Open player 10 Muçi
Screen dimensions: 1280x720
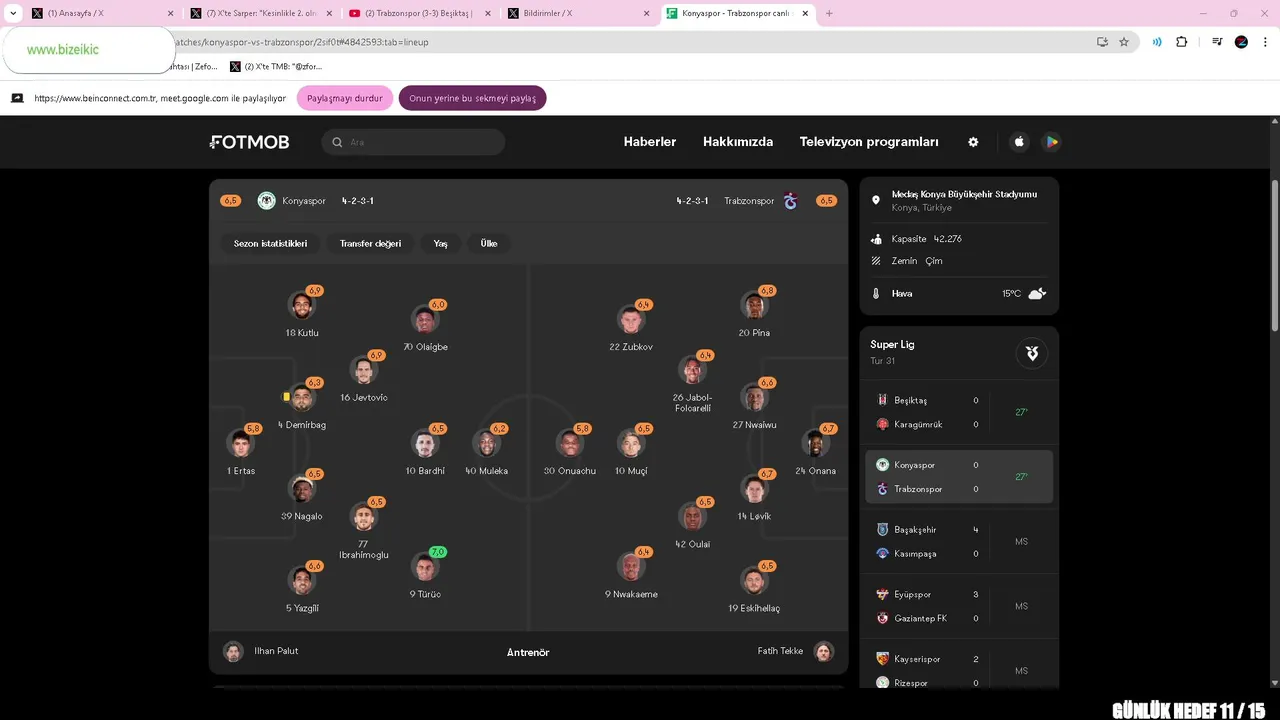tap(631, 451)
